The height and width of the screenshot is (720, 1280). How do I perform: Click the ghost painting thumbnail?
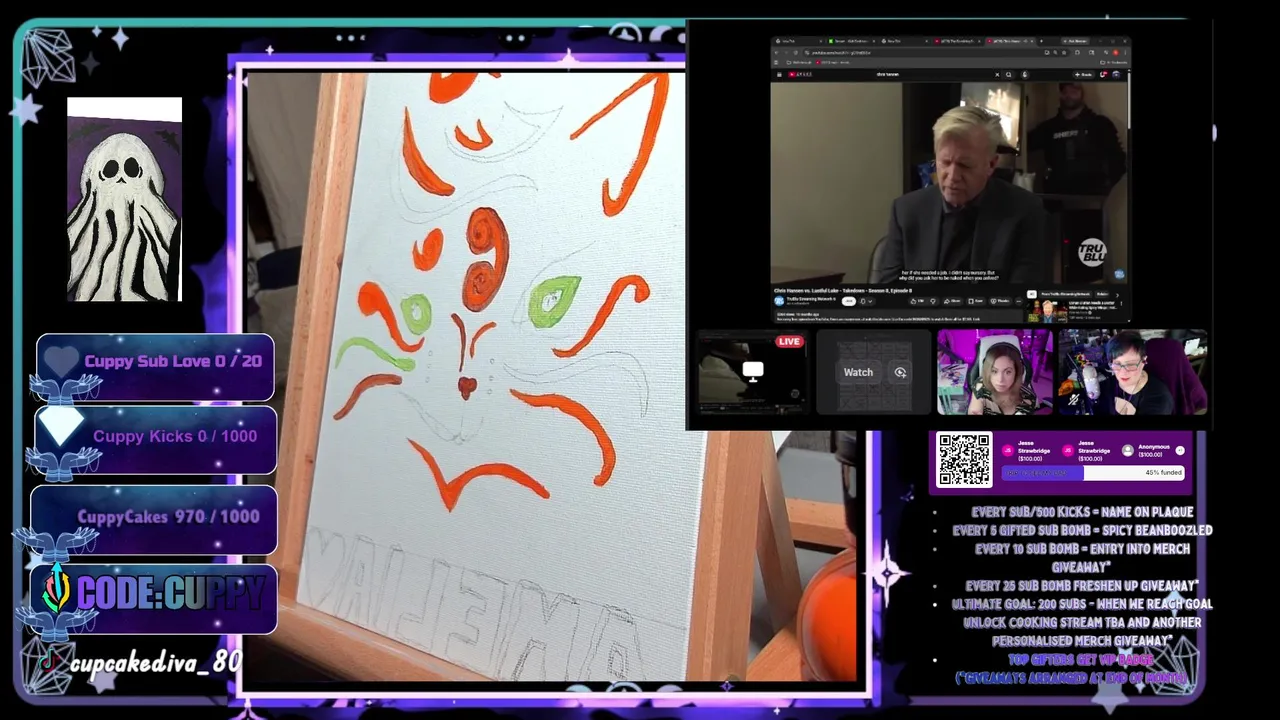pos(124,199)
